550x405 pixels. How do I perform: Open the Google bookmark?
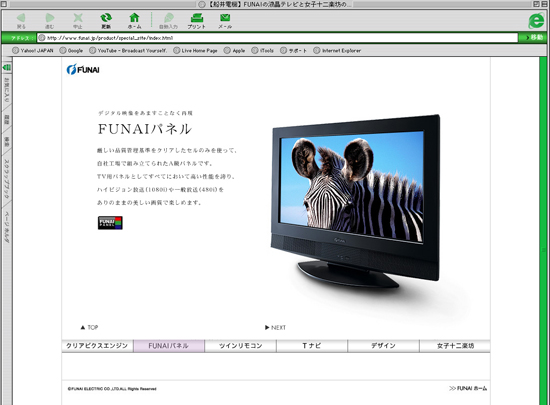[71, 50]
